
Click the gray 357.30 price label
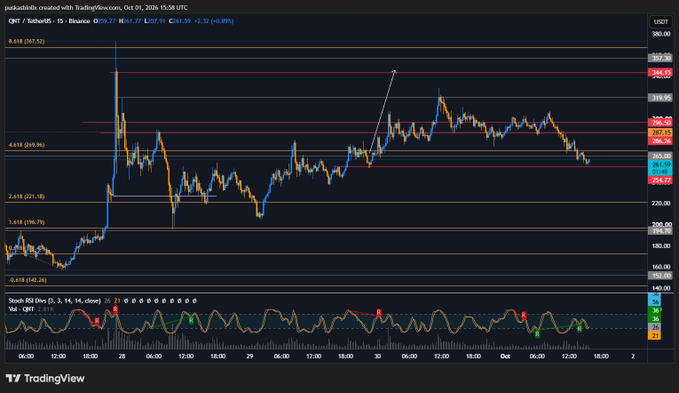660,58
